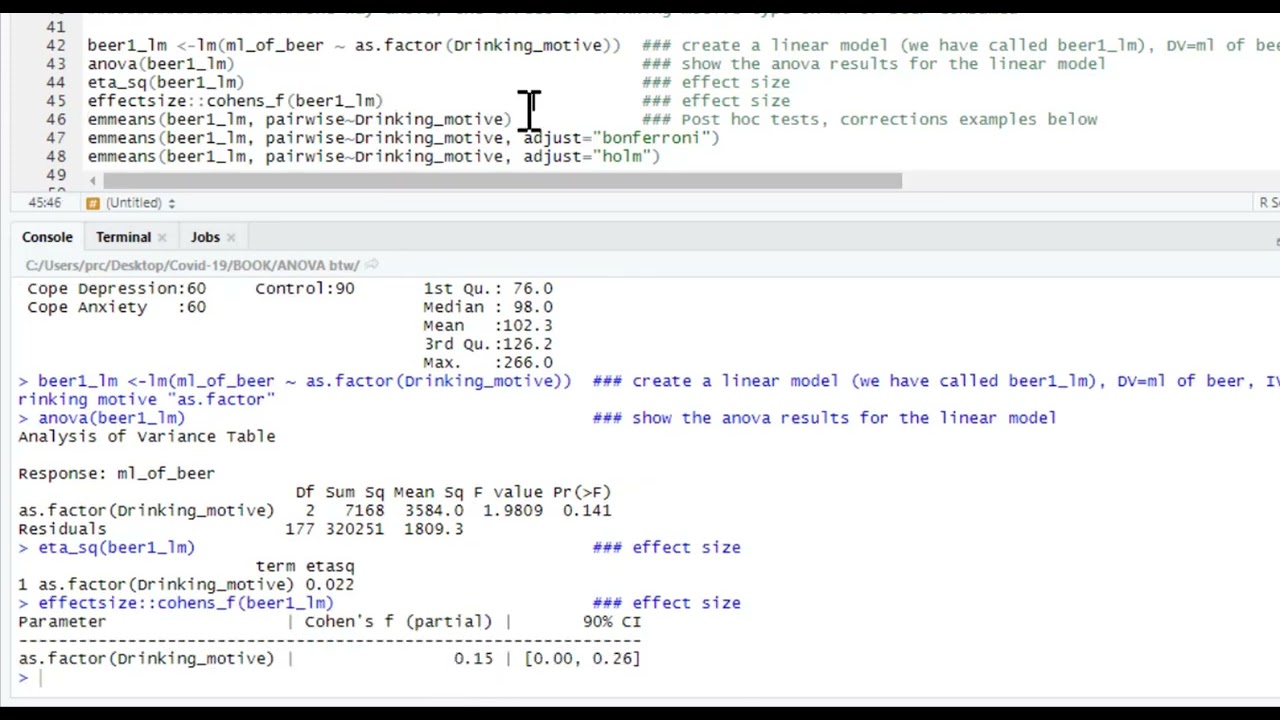Image resolution: width=1280 pixels, height=720 pixels.
Task: Click line 44 eta_sq(beer1_lm) in editor
Action: tap(166, 82)
